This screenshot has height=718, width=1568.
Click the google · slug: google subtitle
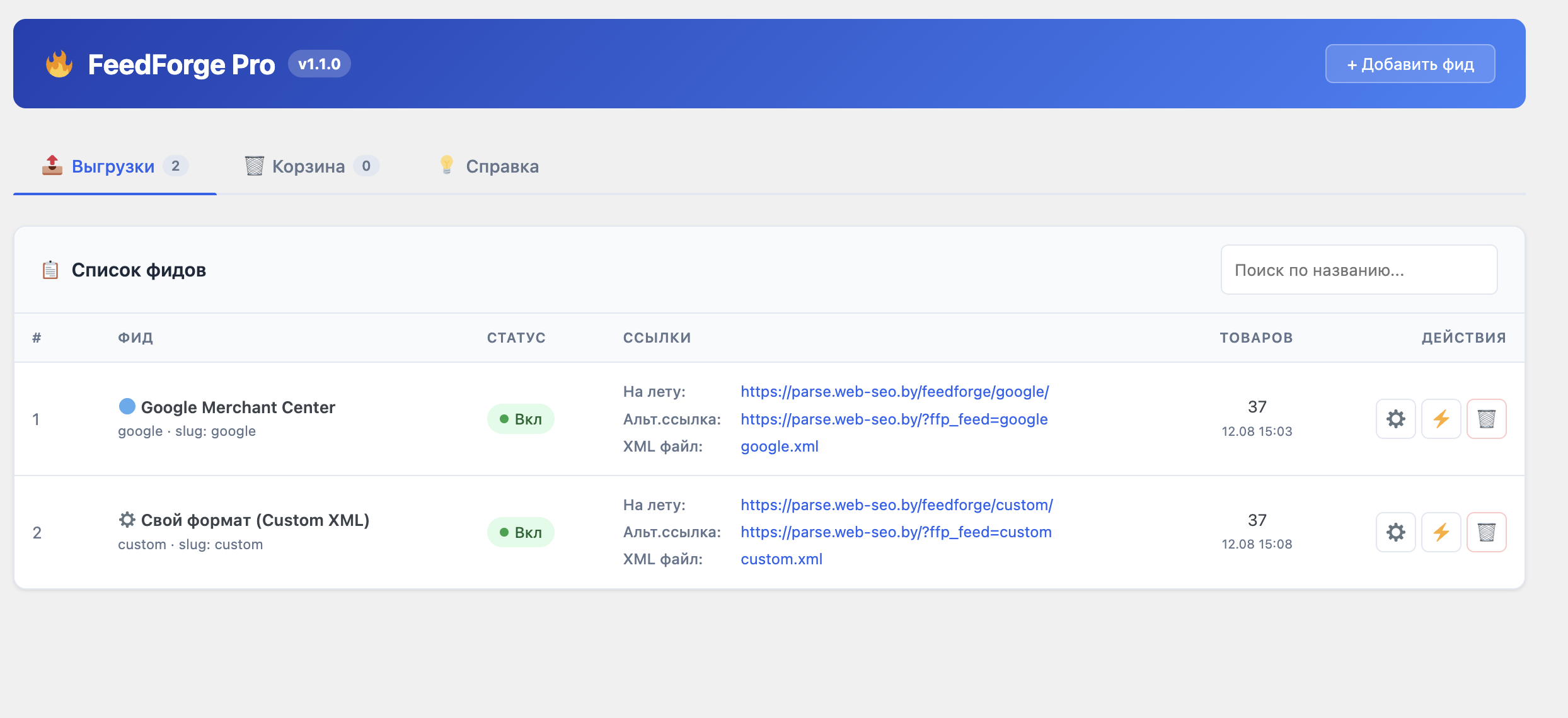pos(187,431)
